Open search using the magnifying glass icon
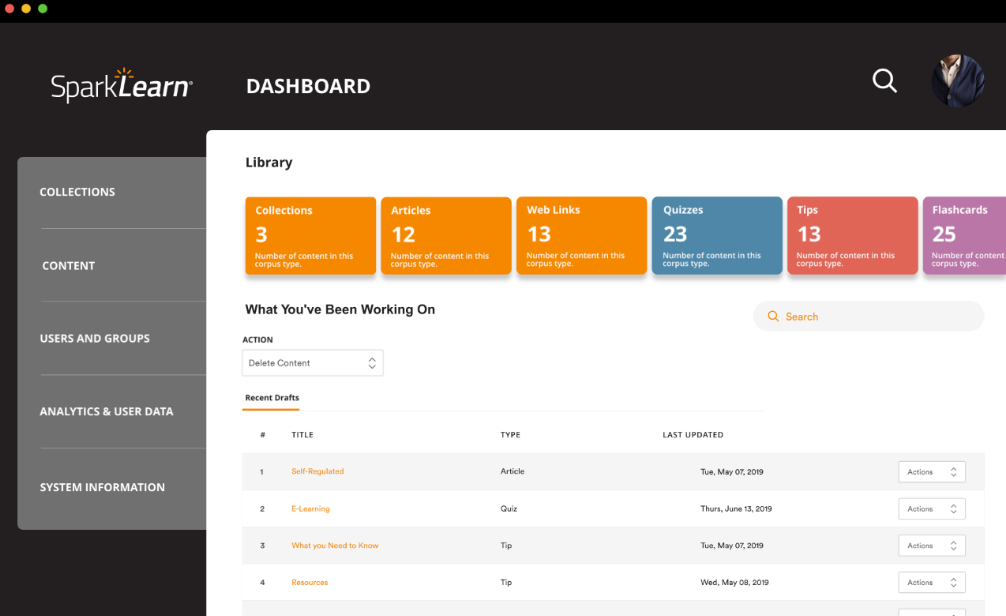This screenshot has height=616, width=1006. (x=884, y=81)
